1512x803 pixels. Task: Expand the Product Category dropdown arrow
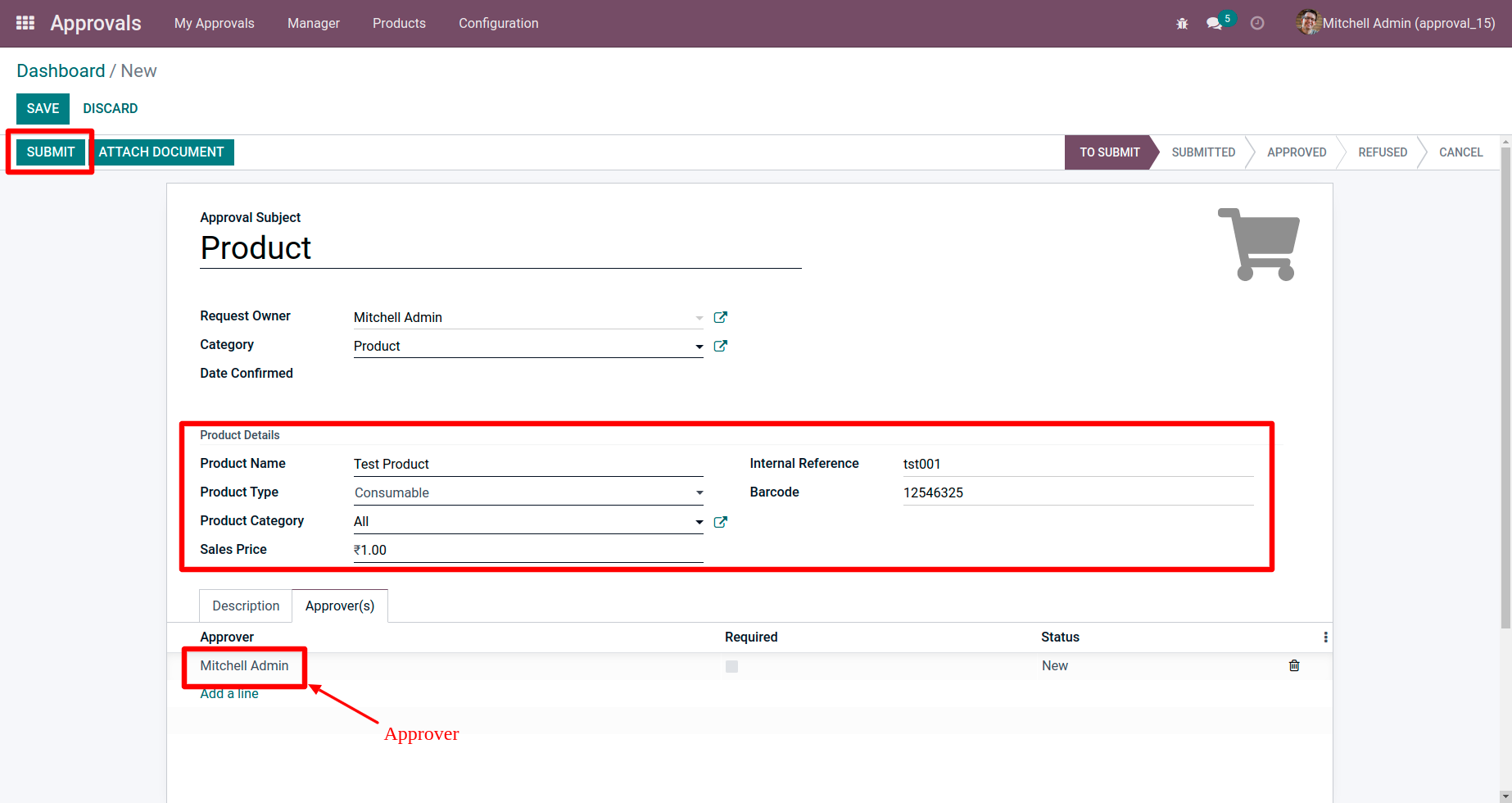coord(699,522)
